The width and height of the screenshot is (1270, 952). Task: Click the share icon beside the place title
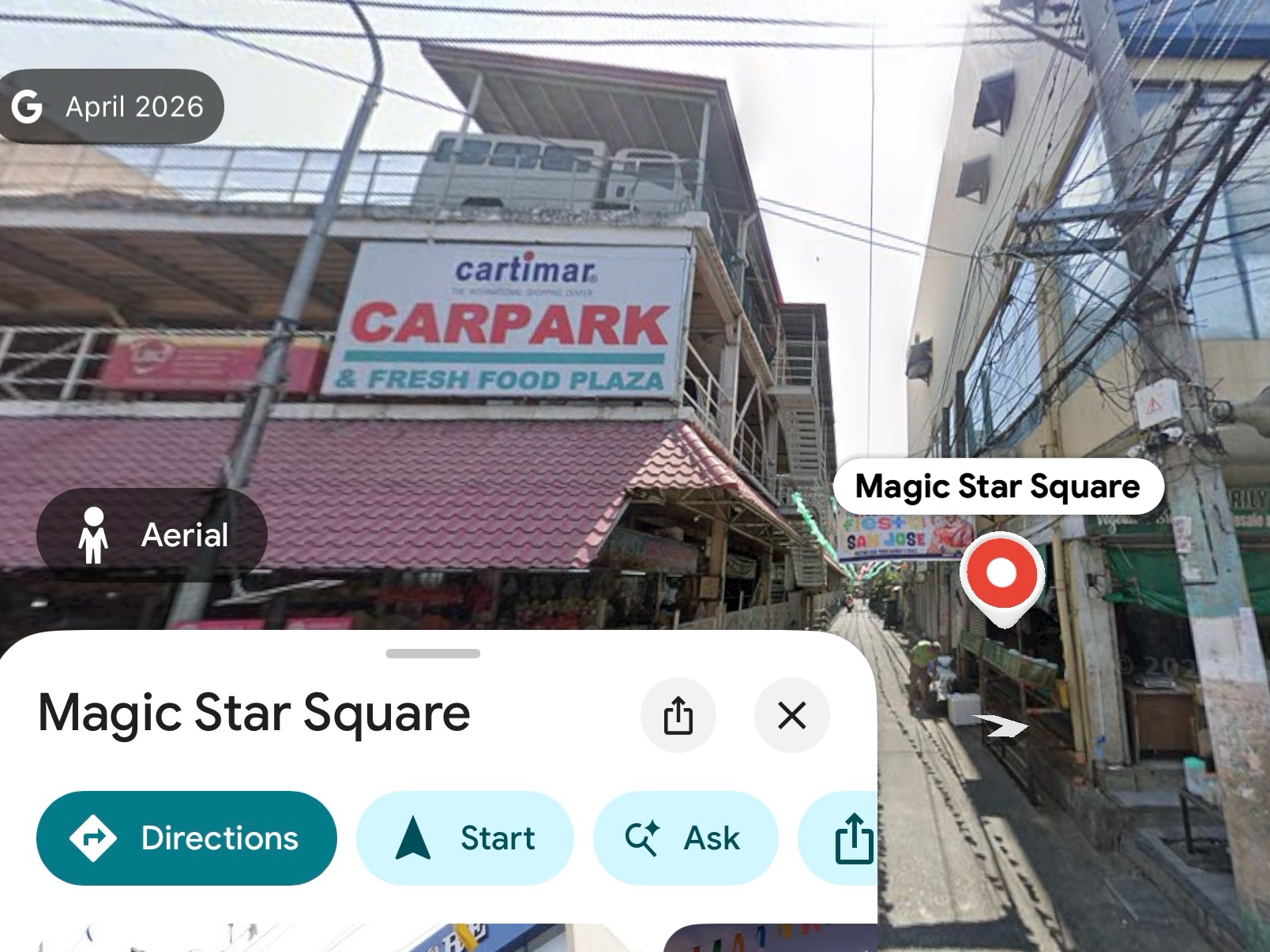[678, 715]
